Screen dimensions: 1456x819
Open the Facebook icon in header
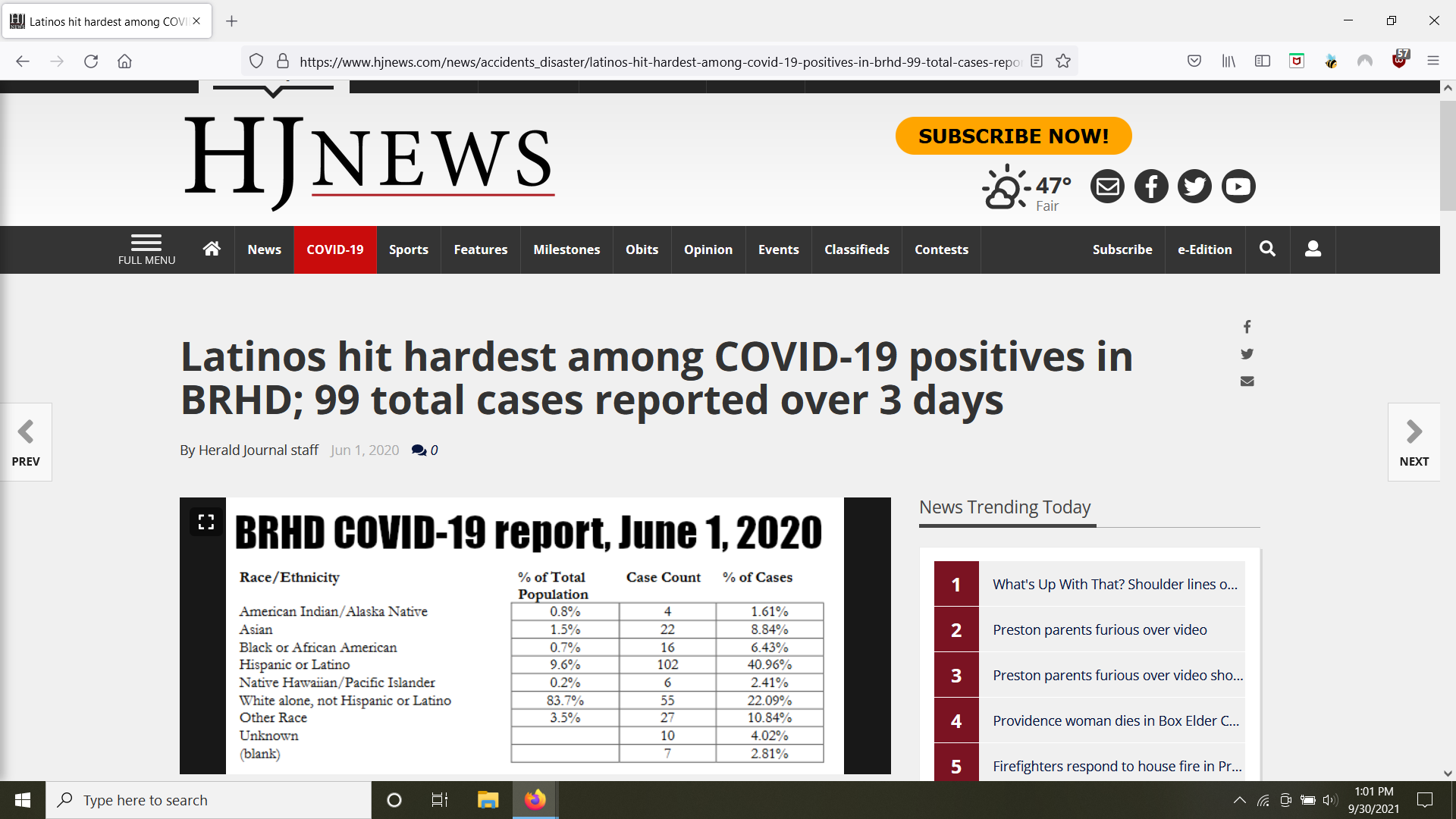tap(1151, 187)
